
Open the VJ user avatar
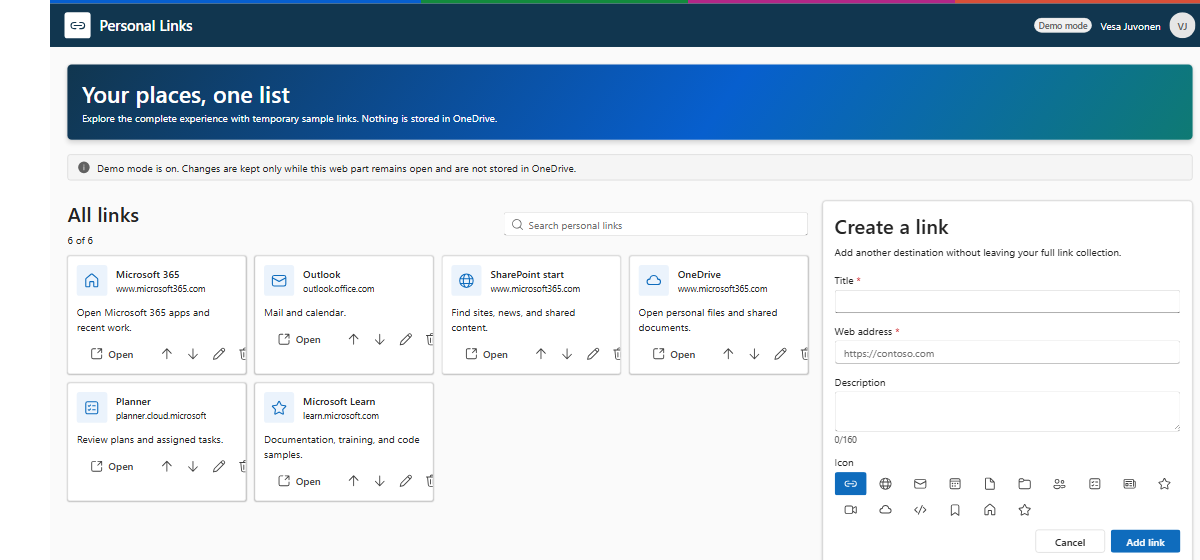(x=1181, y=26)
